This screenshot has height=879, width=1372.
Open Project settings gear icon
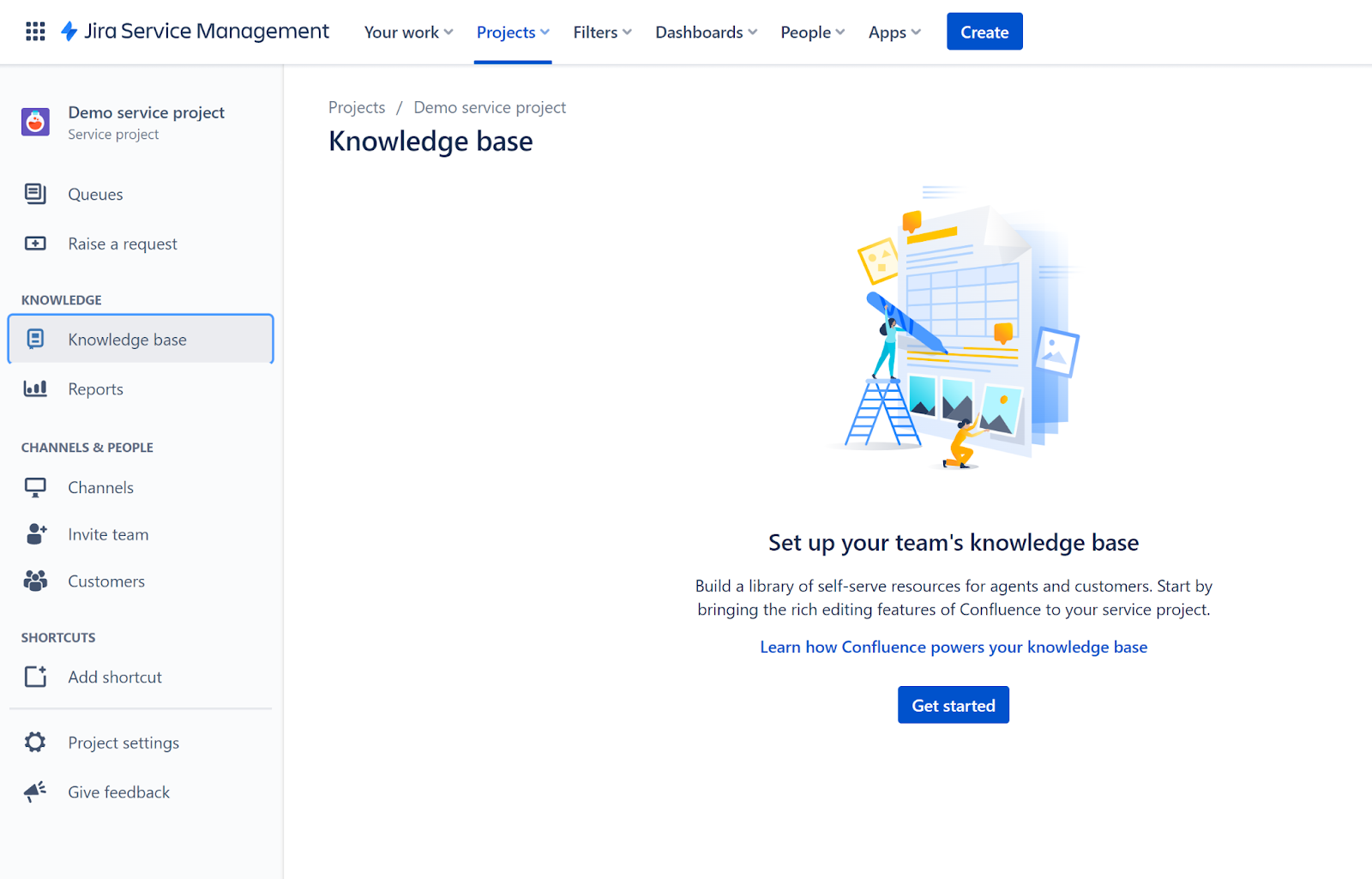(x=35, y=743)
